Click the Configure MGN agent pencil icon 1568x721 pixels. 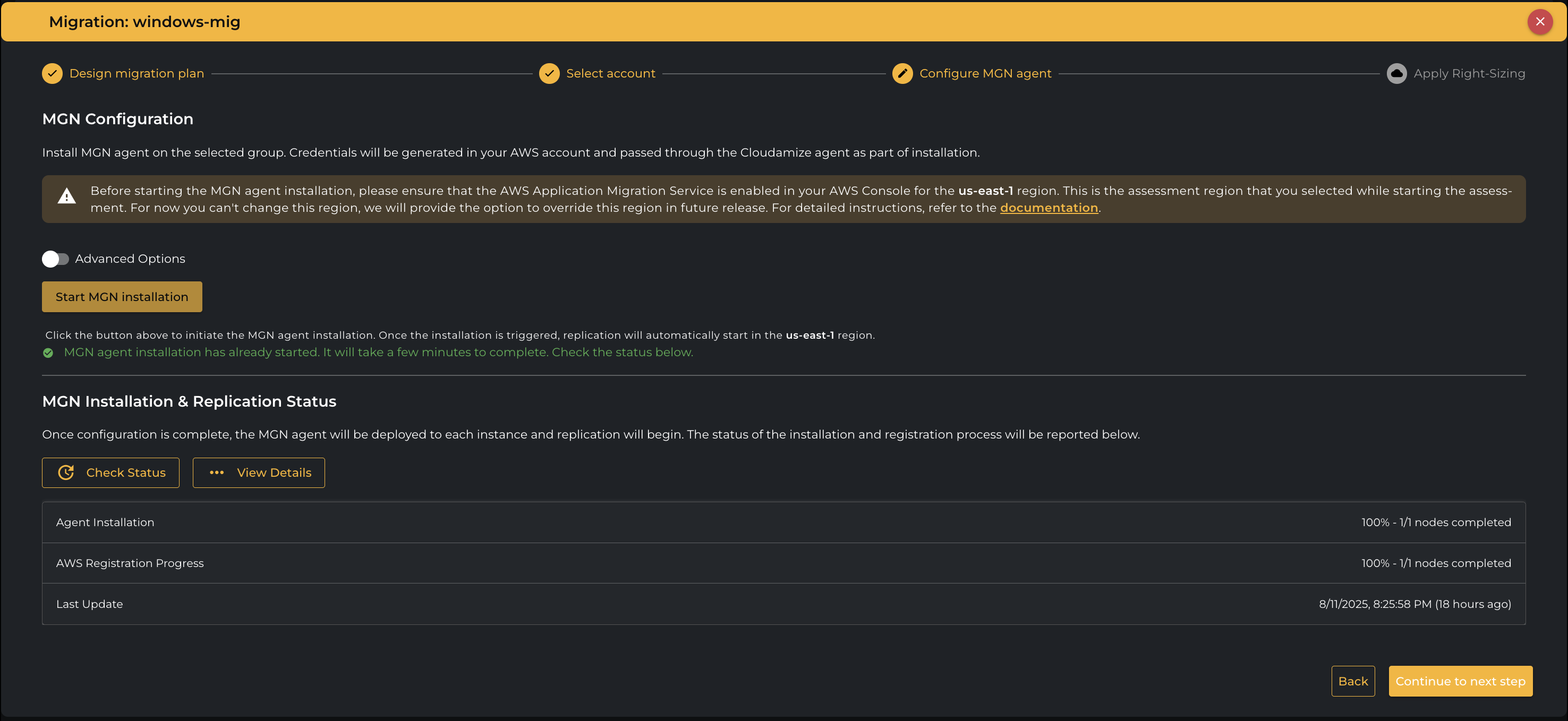(x=902, y=74)
